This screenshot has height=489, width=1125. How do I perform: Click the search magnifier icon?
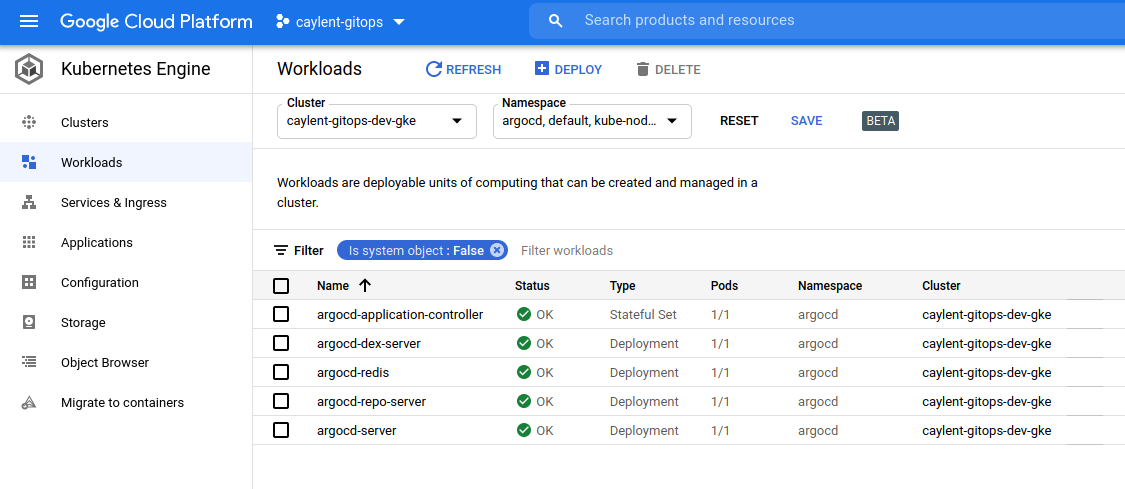click(x=556, y=21)
